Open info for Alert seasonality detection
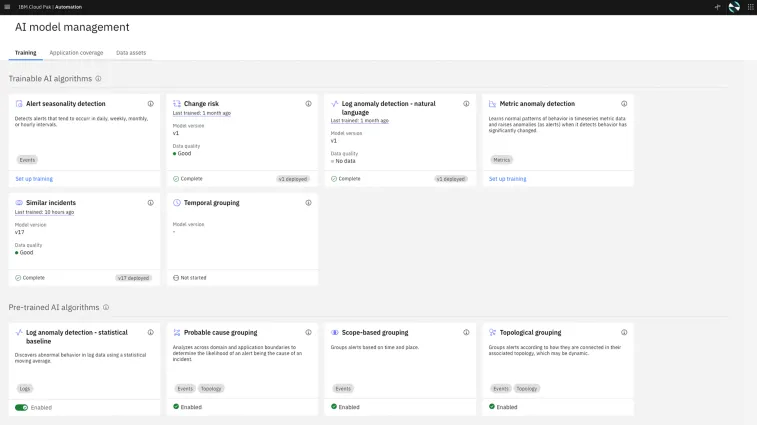The width and height of the screenshot is (757, 425). click(x=151, y=103)
